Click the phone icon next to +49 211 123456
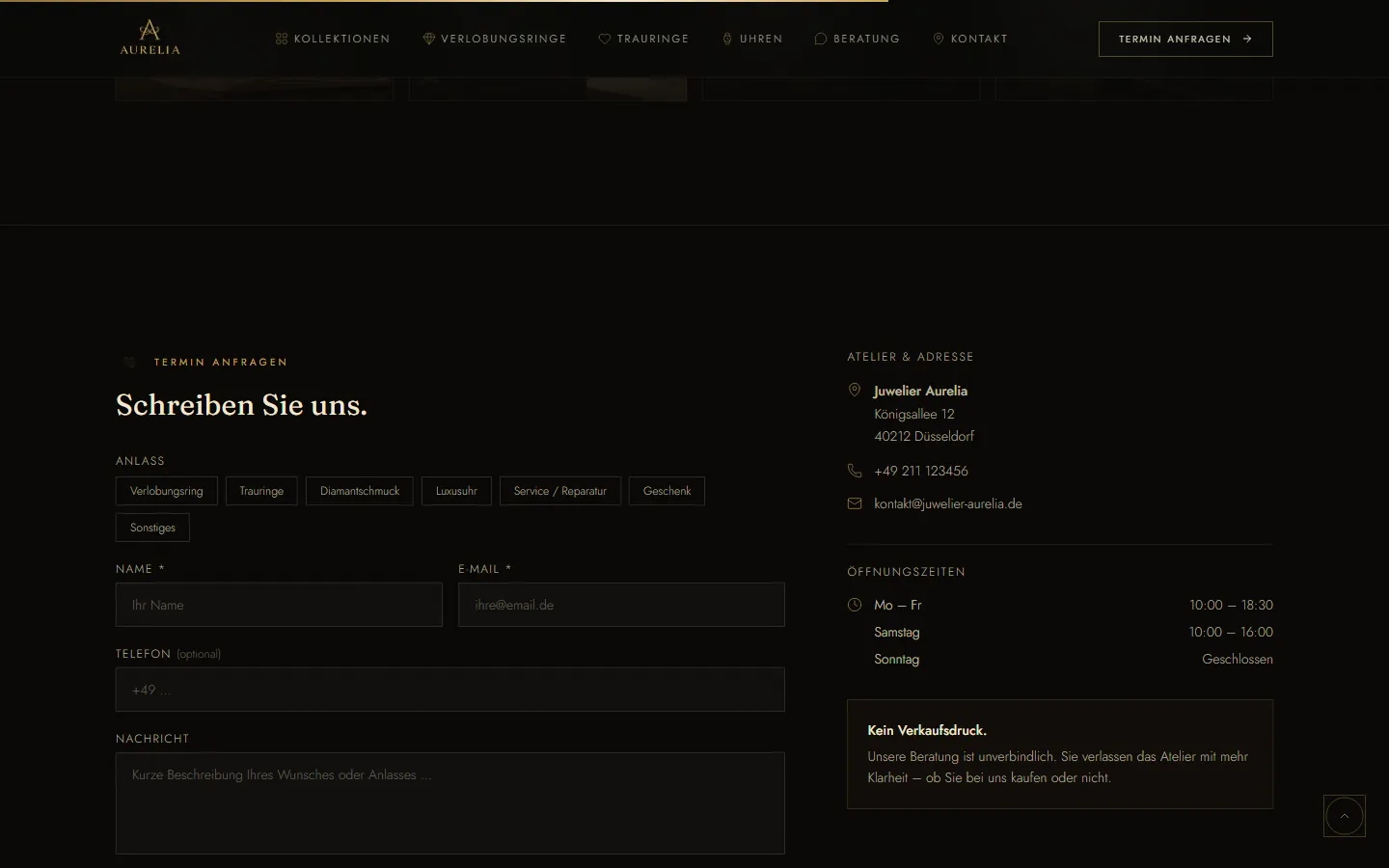The image size is (1389, 868). click(855, 471)
